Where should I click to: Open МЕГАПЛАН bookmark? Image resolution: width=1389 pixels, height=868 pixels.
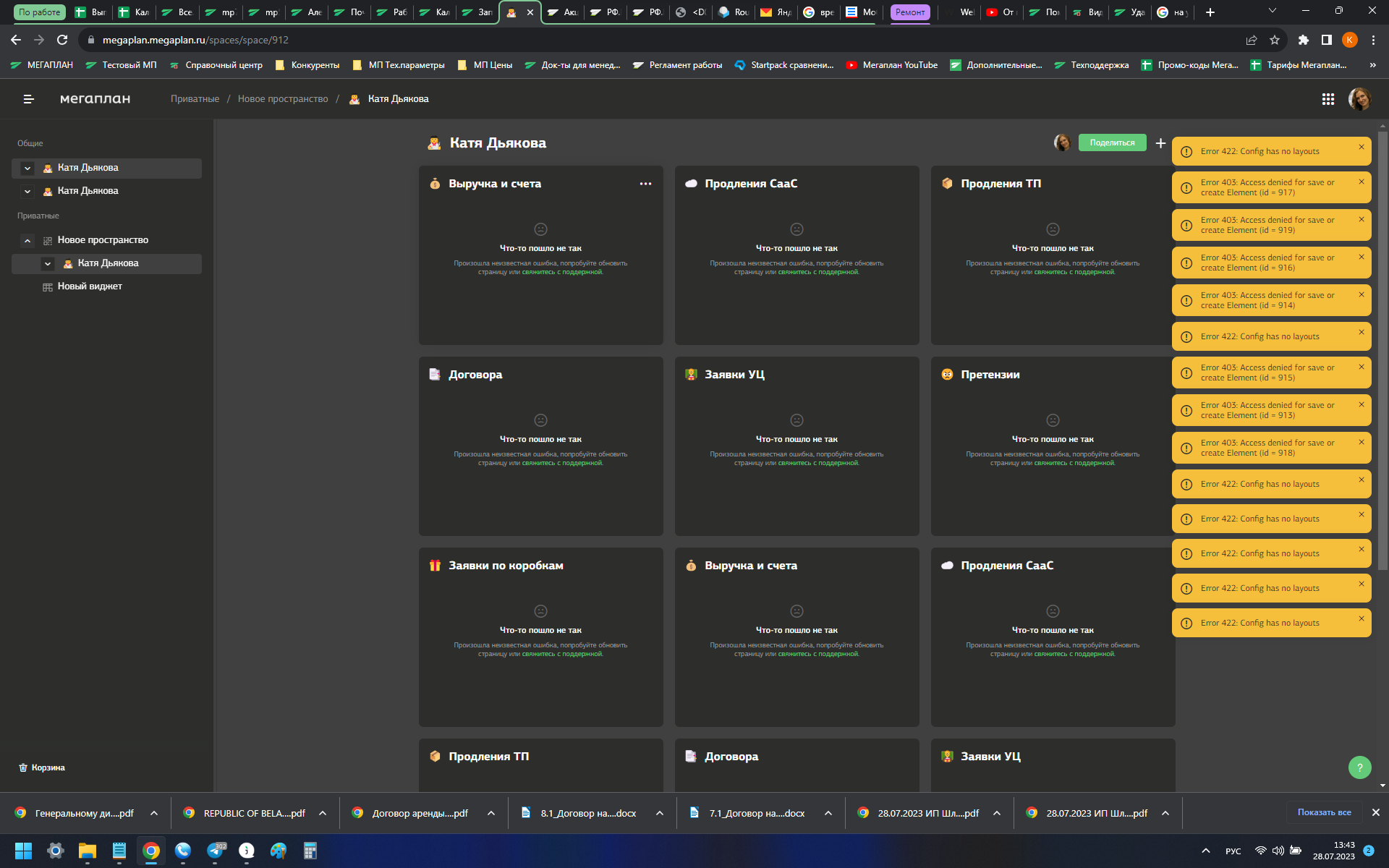tap(42, 65)
